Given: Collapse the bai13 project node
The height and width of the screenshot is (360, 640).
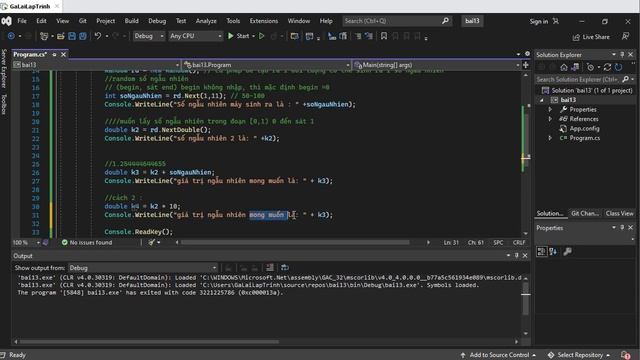Looking at the screenshot, I should [542, 100].
